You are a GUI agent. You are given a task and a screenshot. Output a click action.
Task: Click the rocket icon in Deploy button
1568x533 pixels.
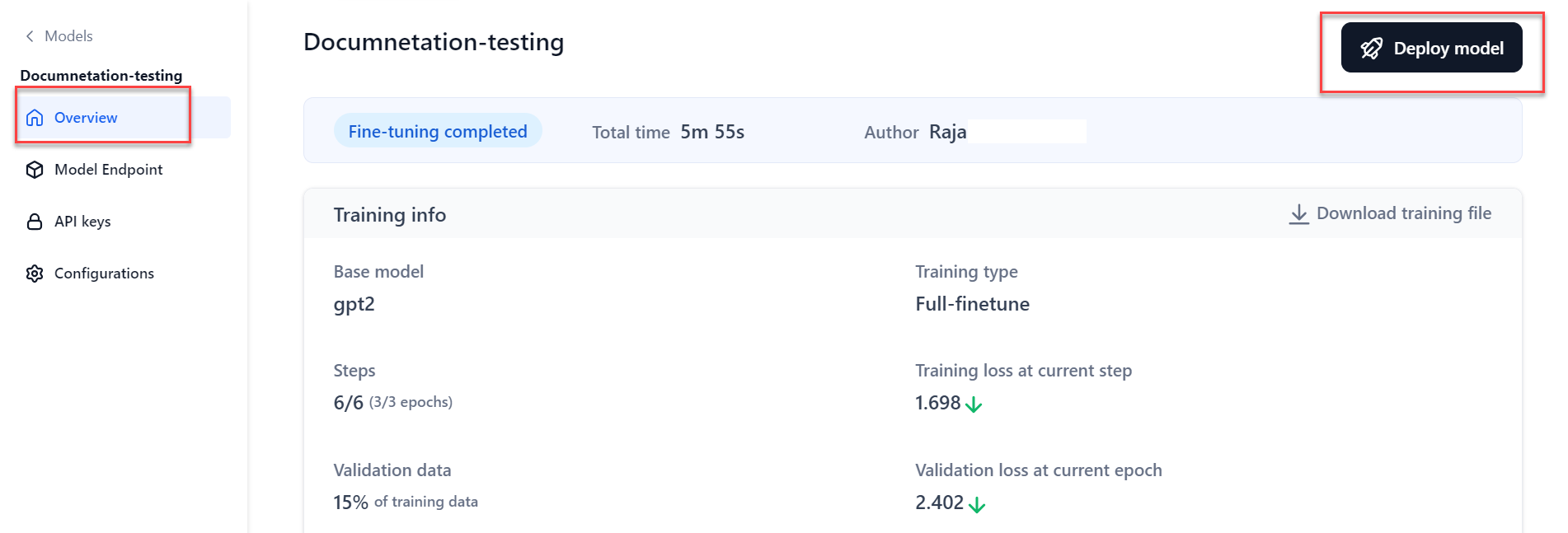[1371, 49]
